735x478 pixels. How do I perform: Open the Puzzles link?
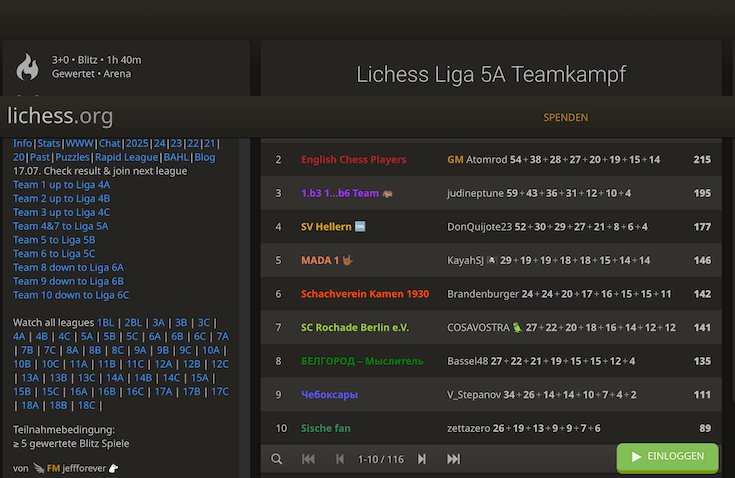click(x=72, y=157)
